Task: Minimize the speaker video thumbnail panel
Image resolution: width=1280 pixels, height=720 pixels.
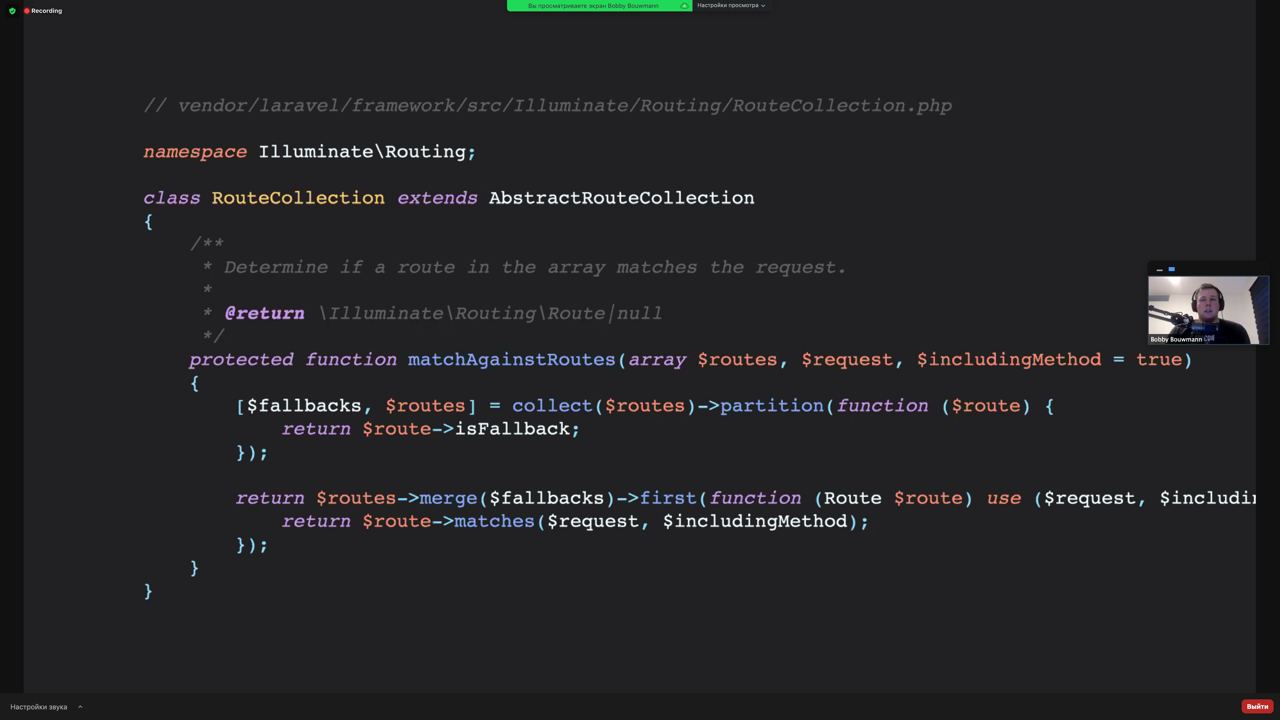Action: click(x=1159, y=269)
